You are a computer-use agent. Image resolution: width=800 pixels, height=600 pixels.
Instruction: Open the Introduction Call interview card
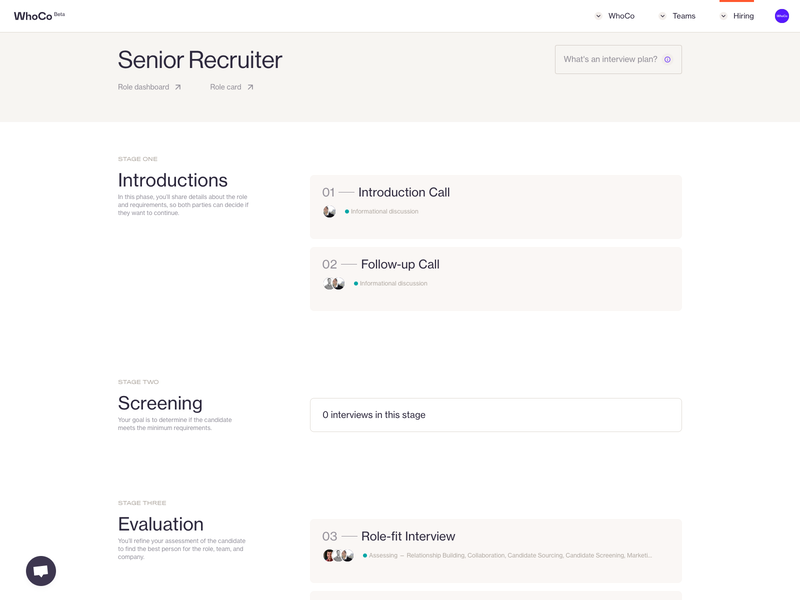[495, 207]
